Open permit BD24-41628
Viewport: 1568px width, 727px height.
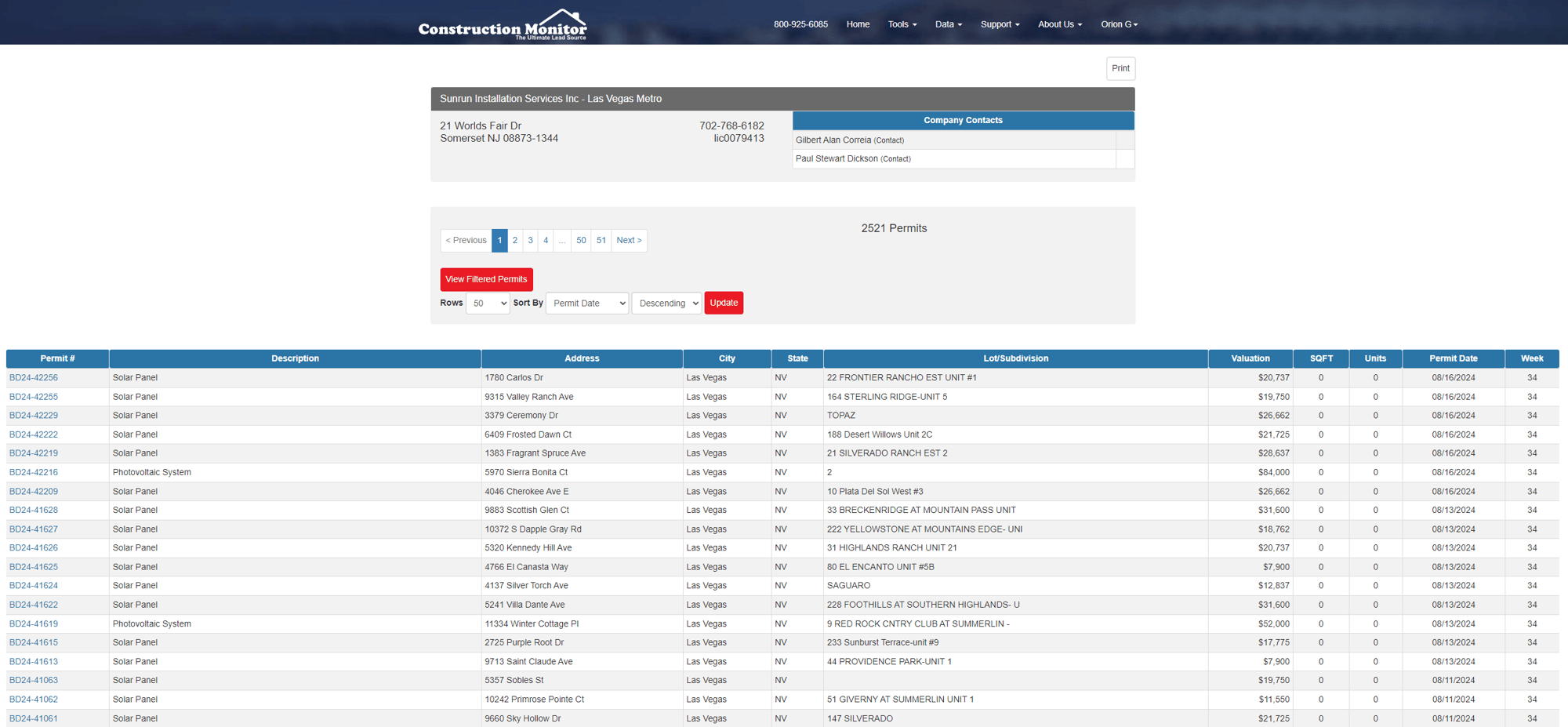pos(34,511)
